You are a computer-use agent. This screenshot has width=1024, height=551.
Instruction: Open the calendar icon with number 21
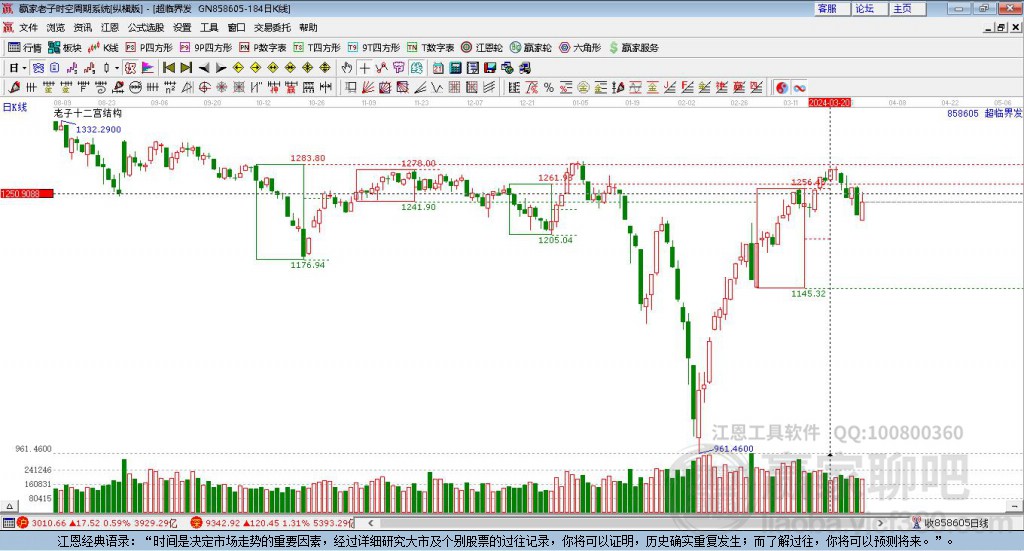coord(438,68)
